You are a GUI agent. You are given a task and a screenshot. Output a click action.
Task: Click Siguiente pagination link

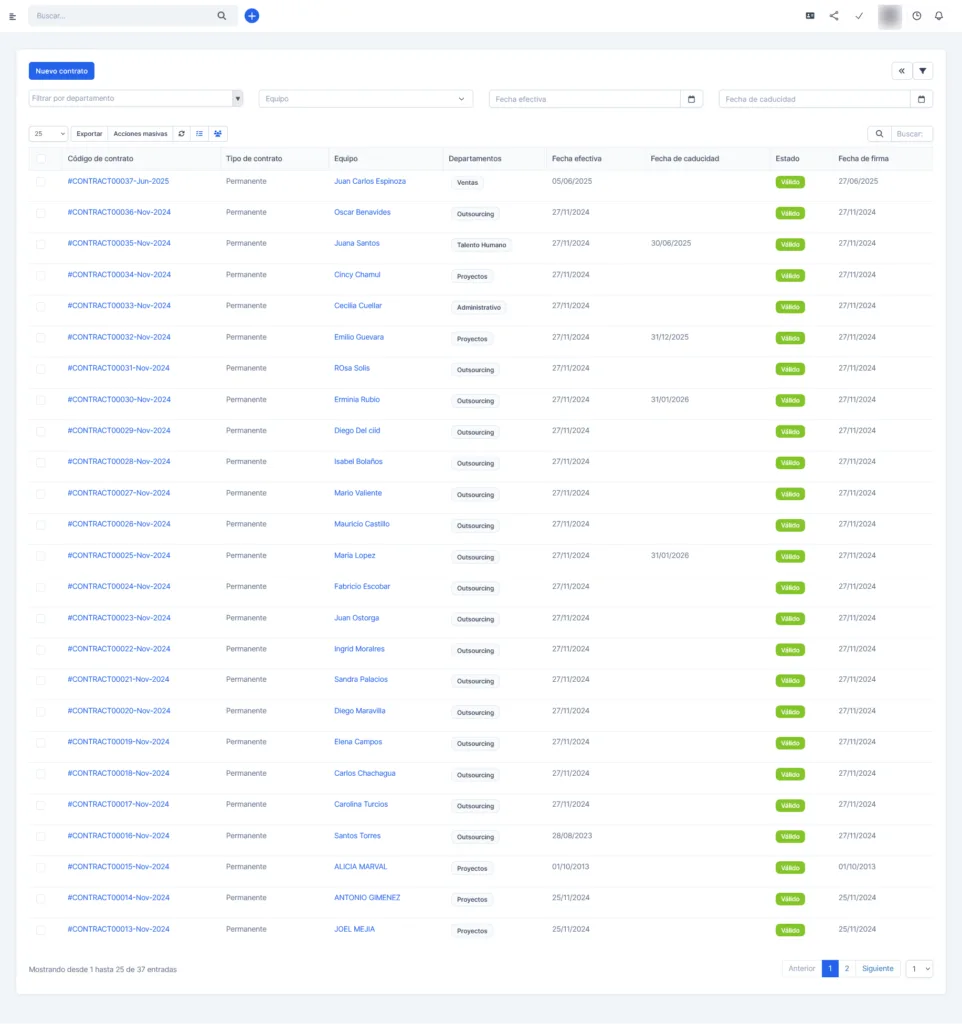pos(877,968)
